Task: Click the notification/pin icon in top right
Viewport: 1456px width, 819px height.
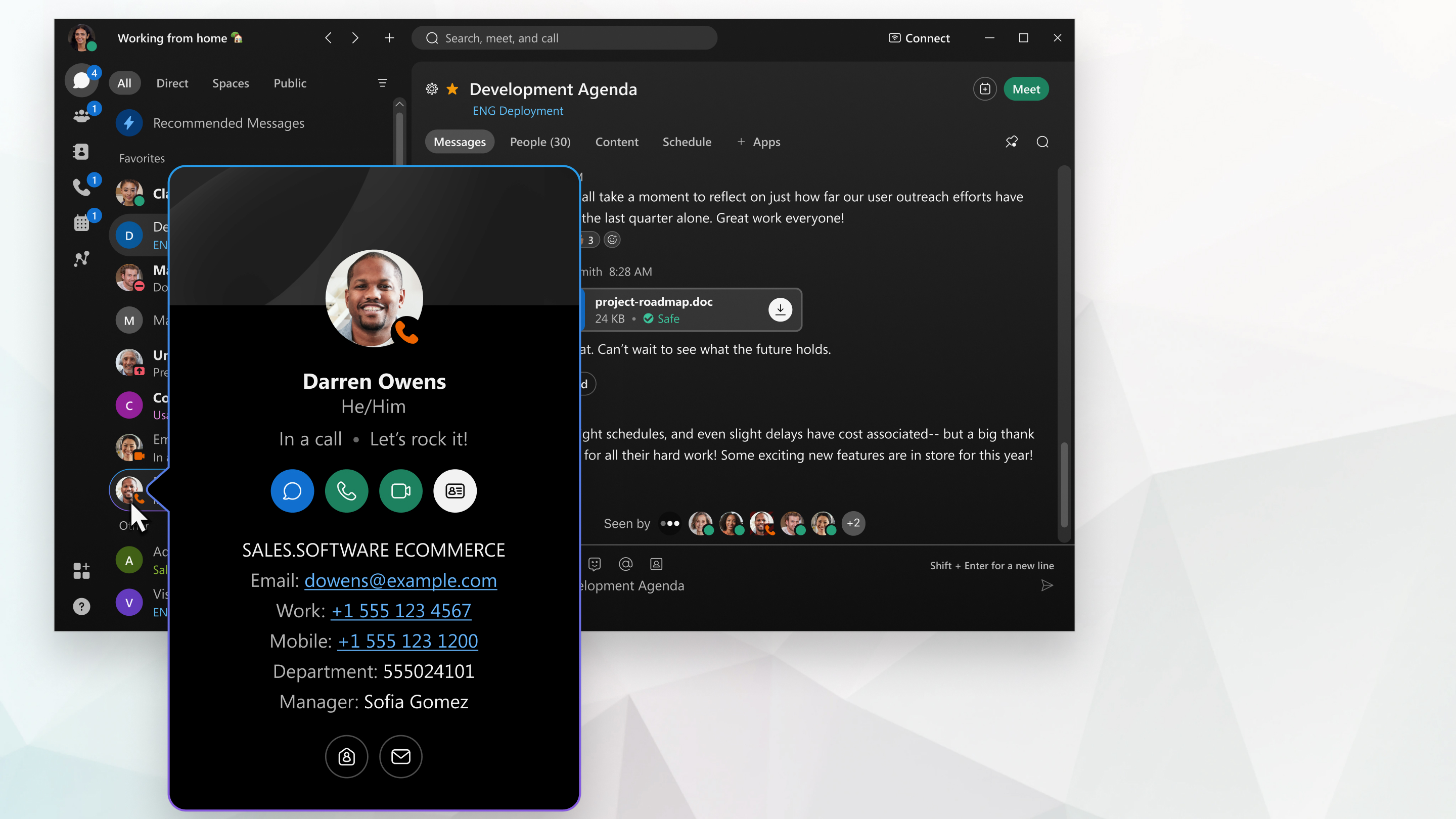Action: point(1012,141)
